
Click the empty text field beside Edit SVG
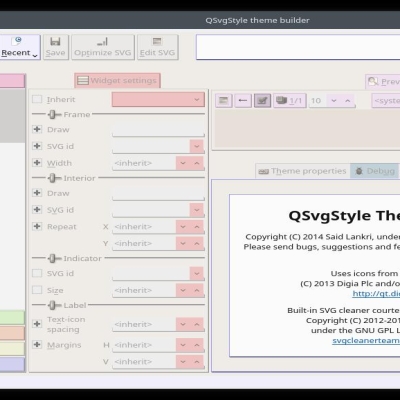pyautogui.click(x=298, y=47)
